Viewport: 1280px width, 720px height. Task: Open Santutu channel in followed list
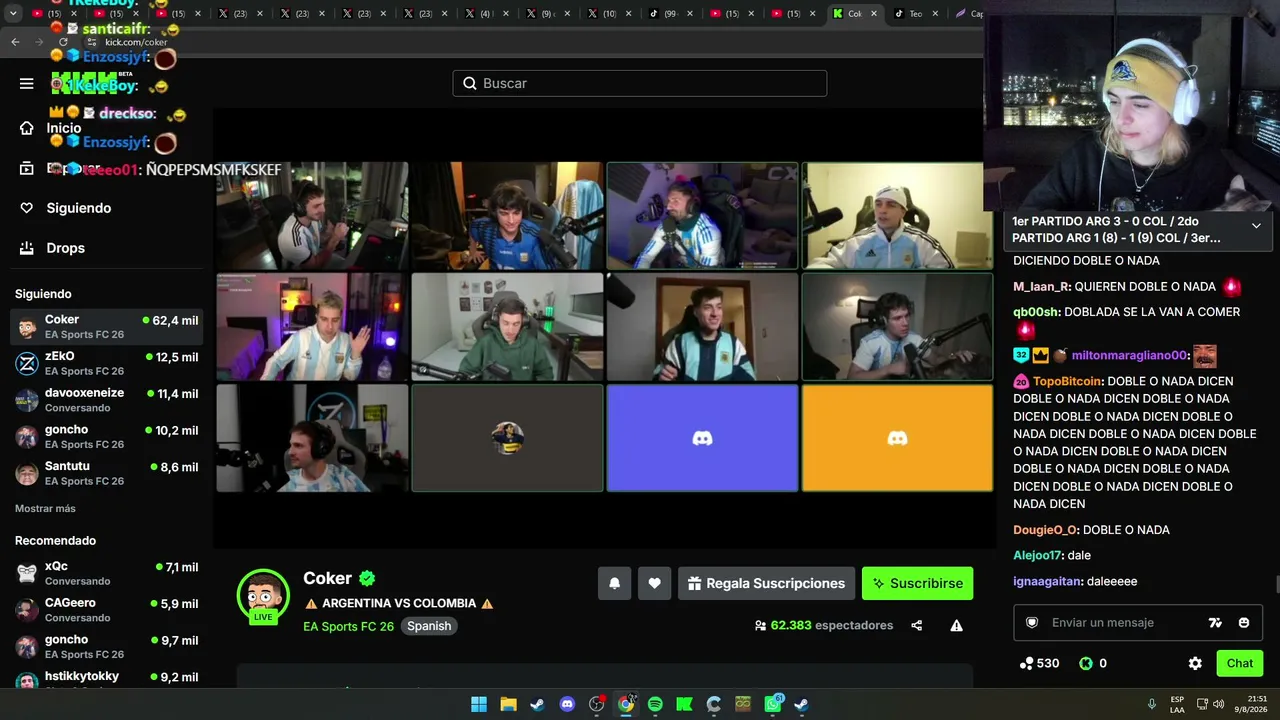pos(106,473)
